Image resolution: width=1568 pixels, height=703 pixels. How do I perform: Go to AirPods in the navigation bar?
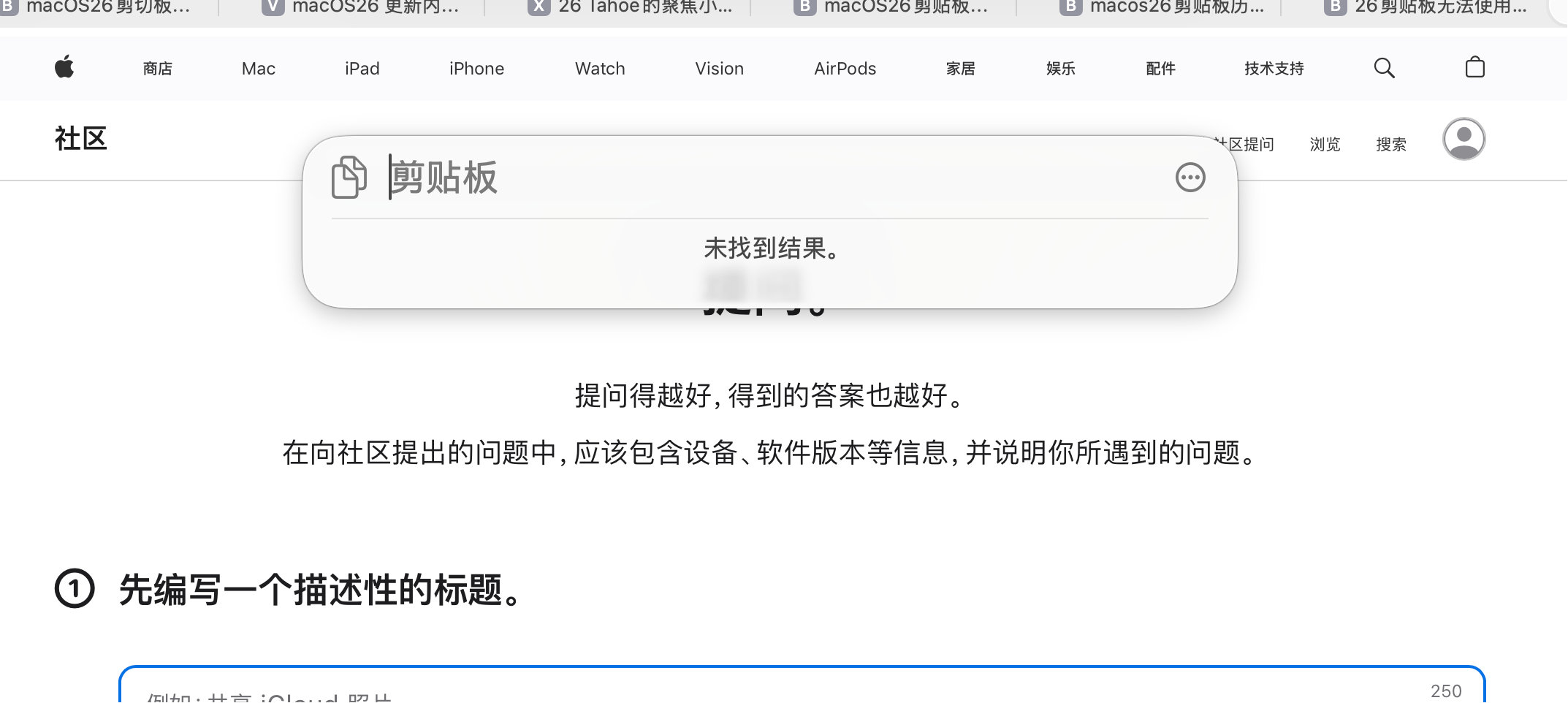[845, 69]
